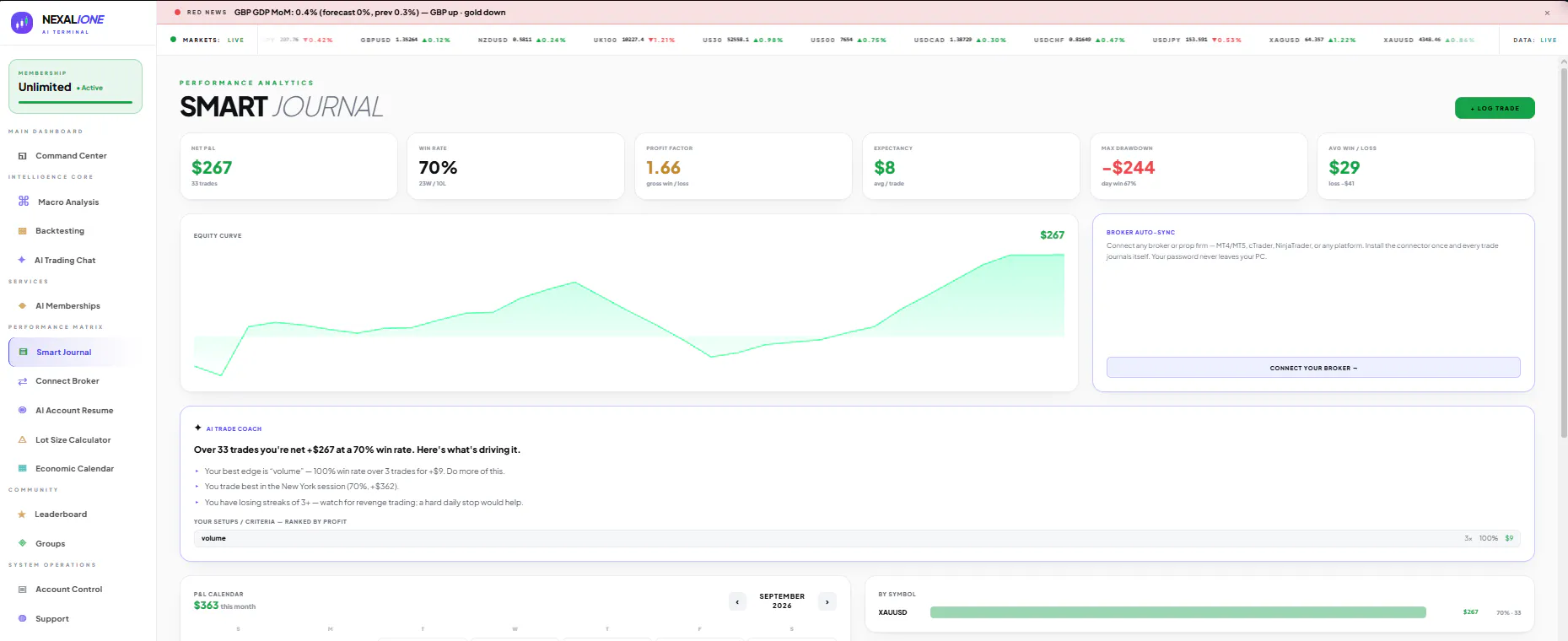
Task: Go to Leaderboard page
Action: point(61,514)
